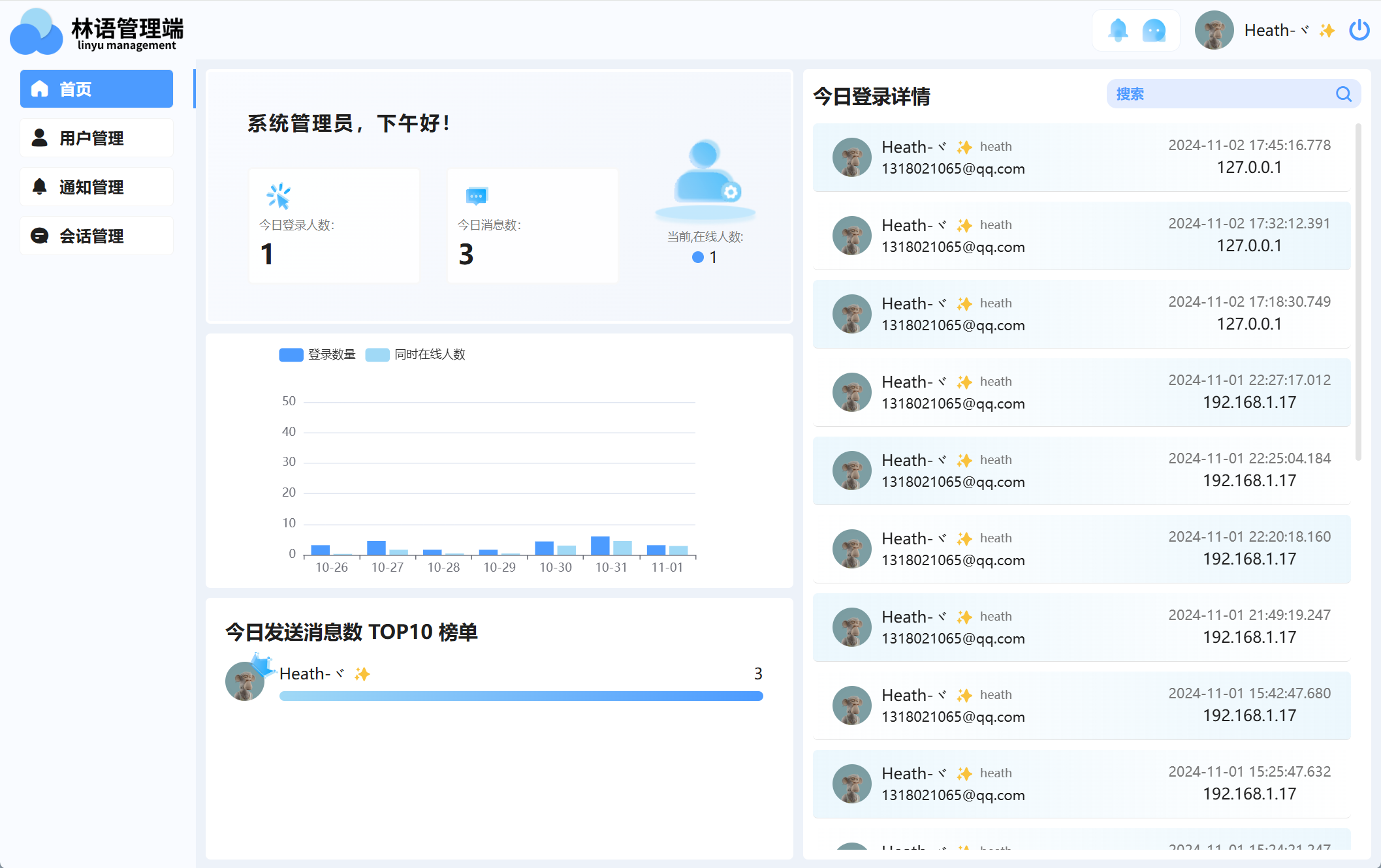
Task: Click the crown avatar in TOP10 list
Action: [245, 681]
